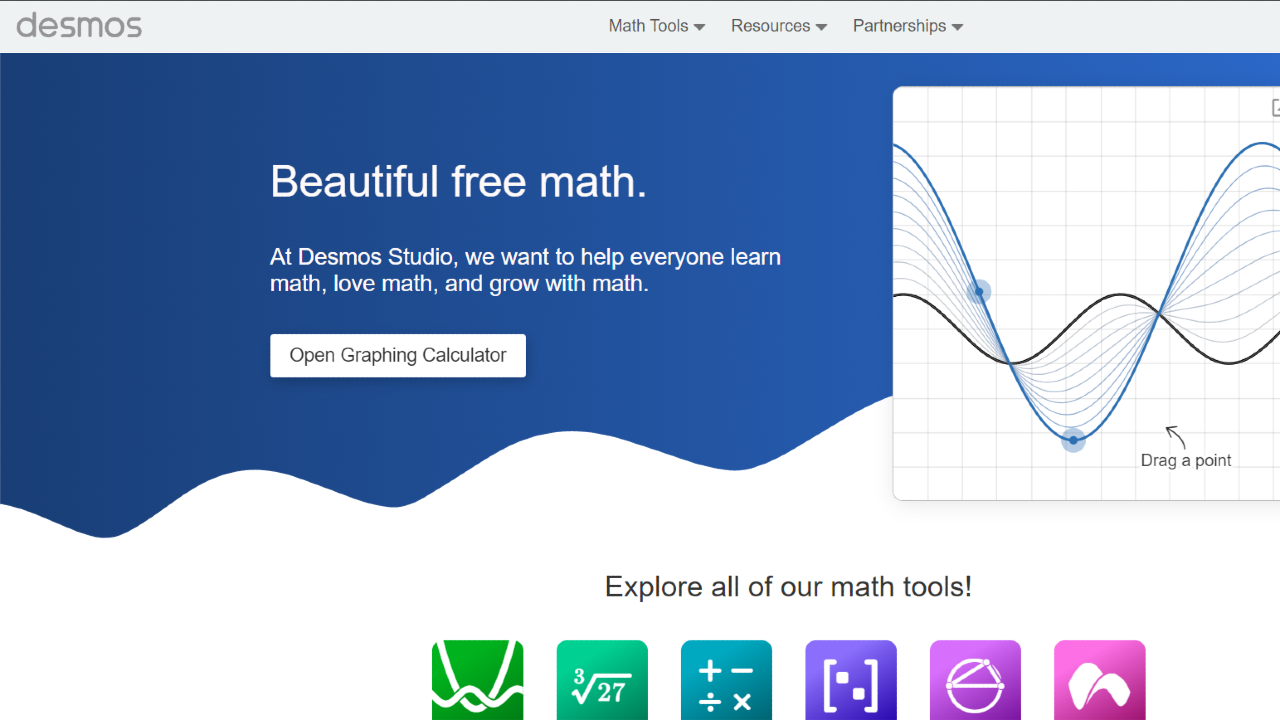
Task: Open the Partnerships dropdown
Action: pos(908,26)
